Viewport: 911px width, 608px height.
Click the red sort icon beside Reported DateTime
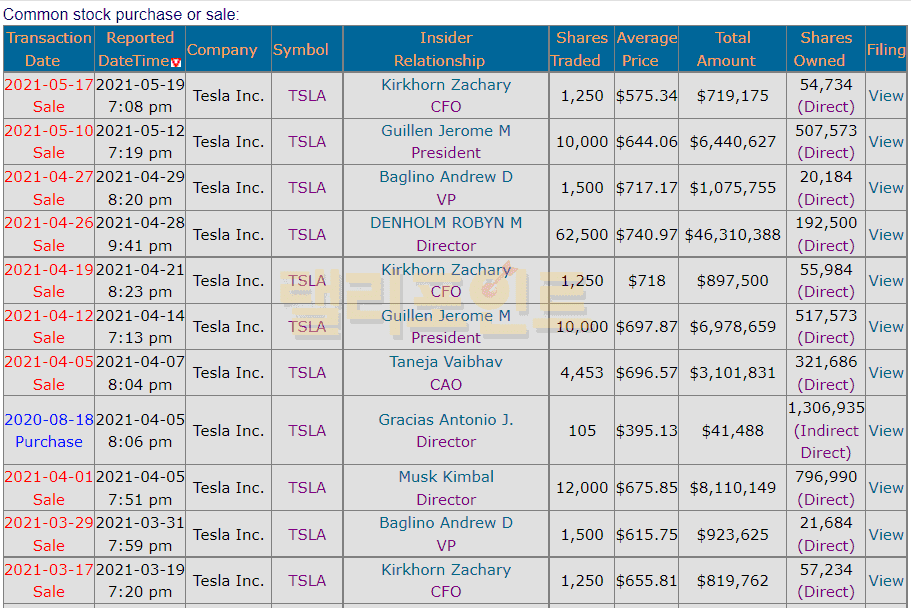(177, 62)
